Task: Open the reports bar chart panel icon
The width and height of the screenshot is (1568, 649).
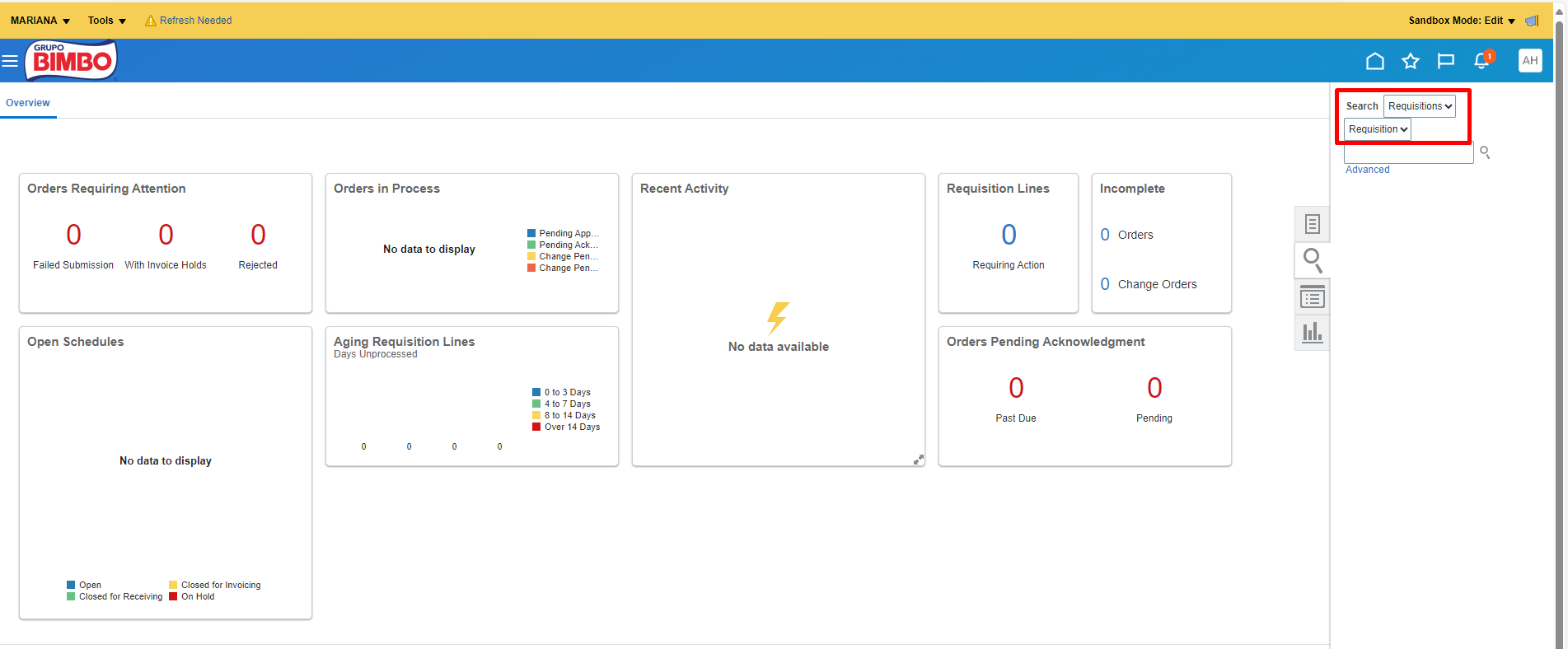Action: (x=1313, y=333)
